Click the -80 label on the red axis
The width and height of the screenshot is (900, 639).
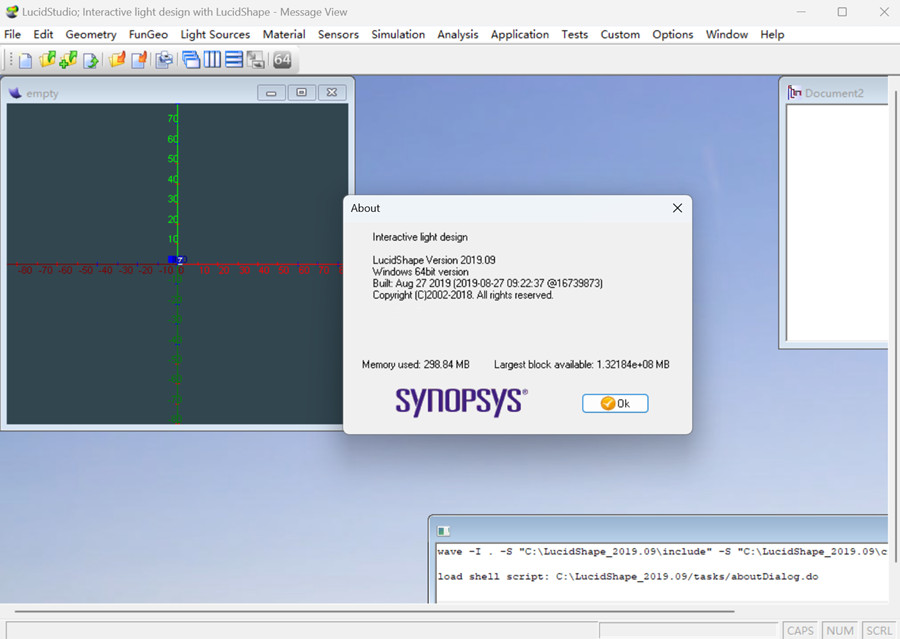[24, 270]
